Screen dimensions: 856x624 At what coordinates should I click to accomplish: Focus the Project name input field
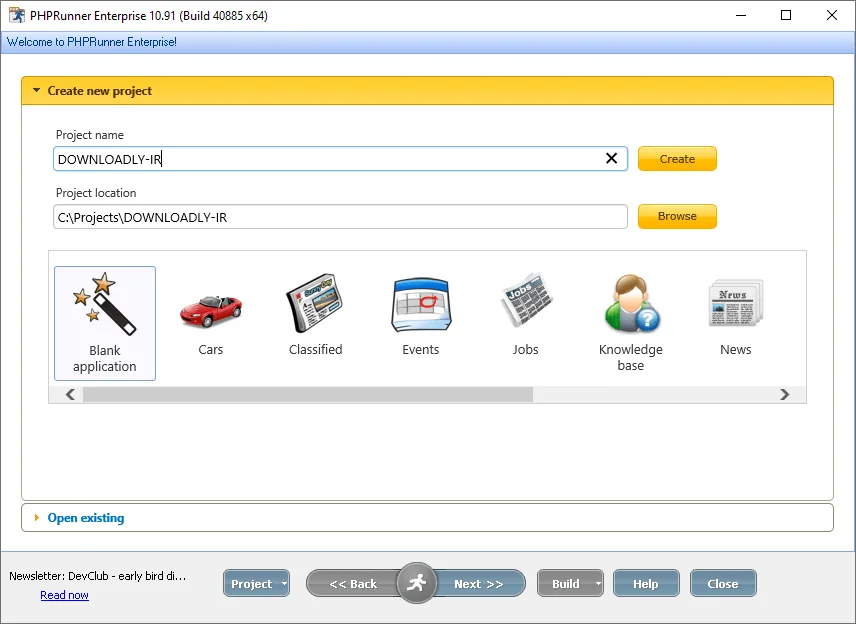(340, 159)
